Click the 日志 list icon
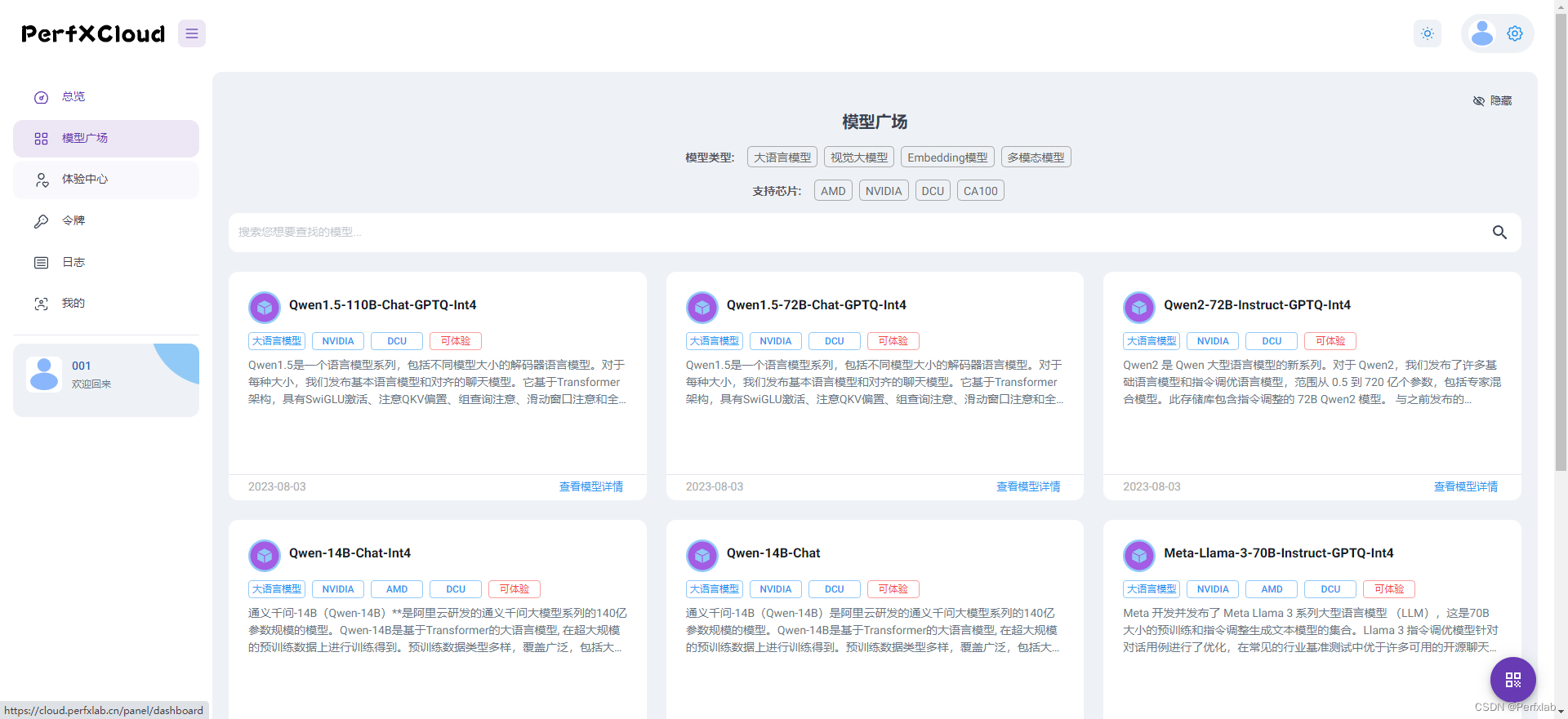The height and width of the screenshot is (719, 1568). (x=41, y=263)
